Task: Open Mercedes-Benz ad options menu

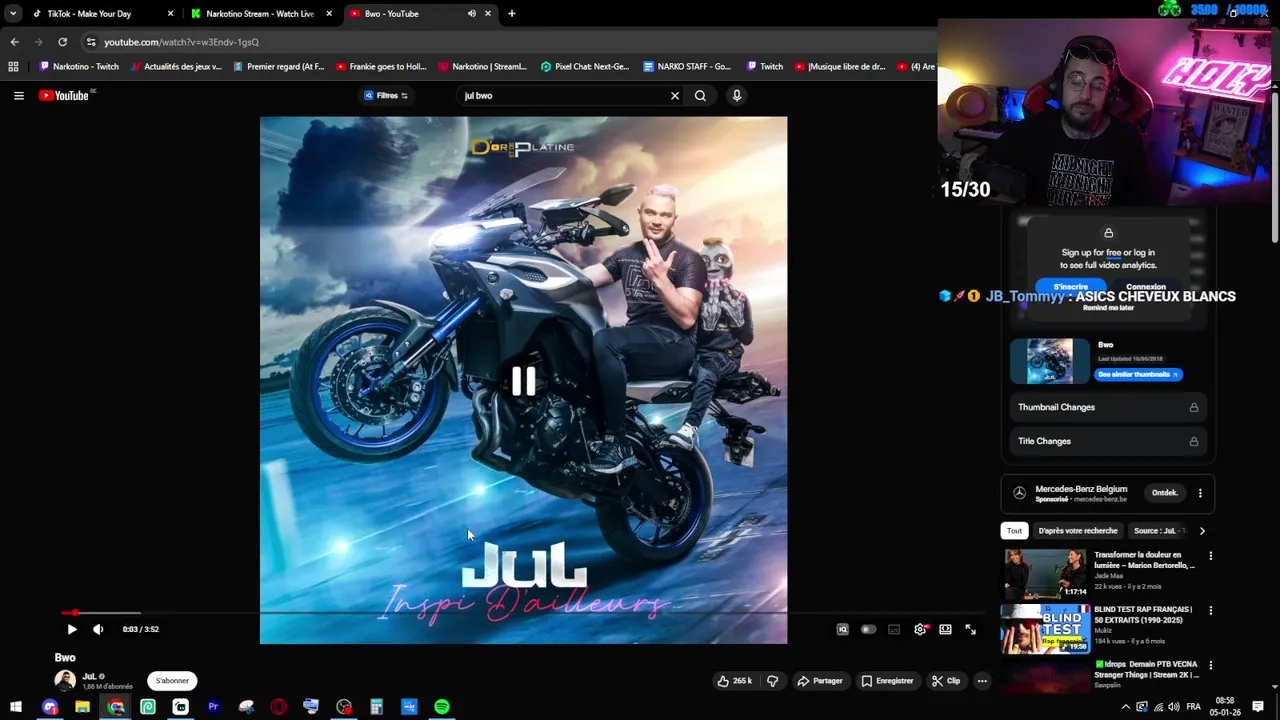Action: [x=1200, y=493]
